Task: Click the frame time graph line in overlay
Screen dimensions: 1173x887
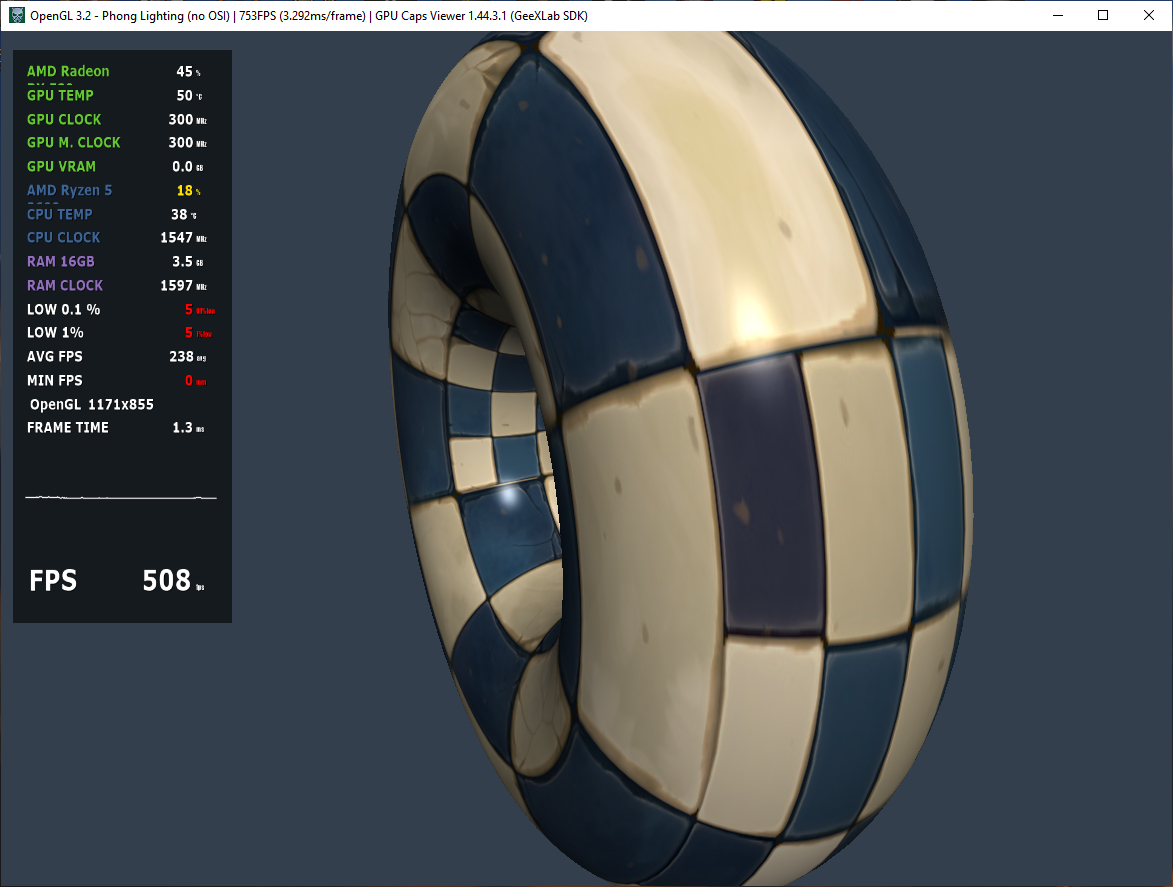Action: pos(120,497)
